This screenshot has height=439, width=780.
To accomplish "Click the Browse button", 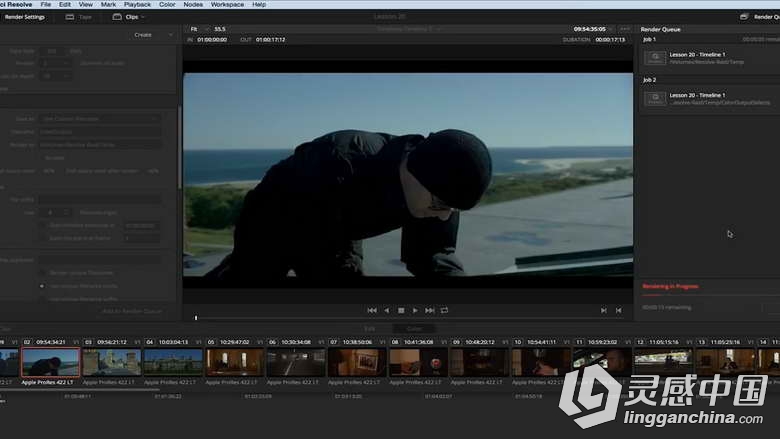I will 55,158.
